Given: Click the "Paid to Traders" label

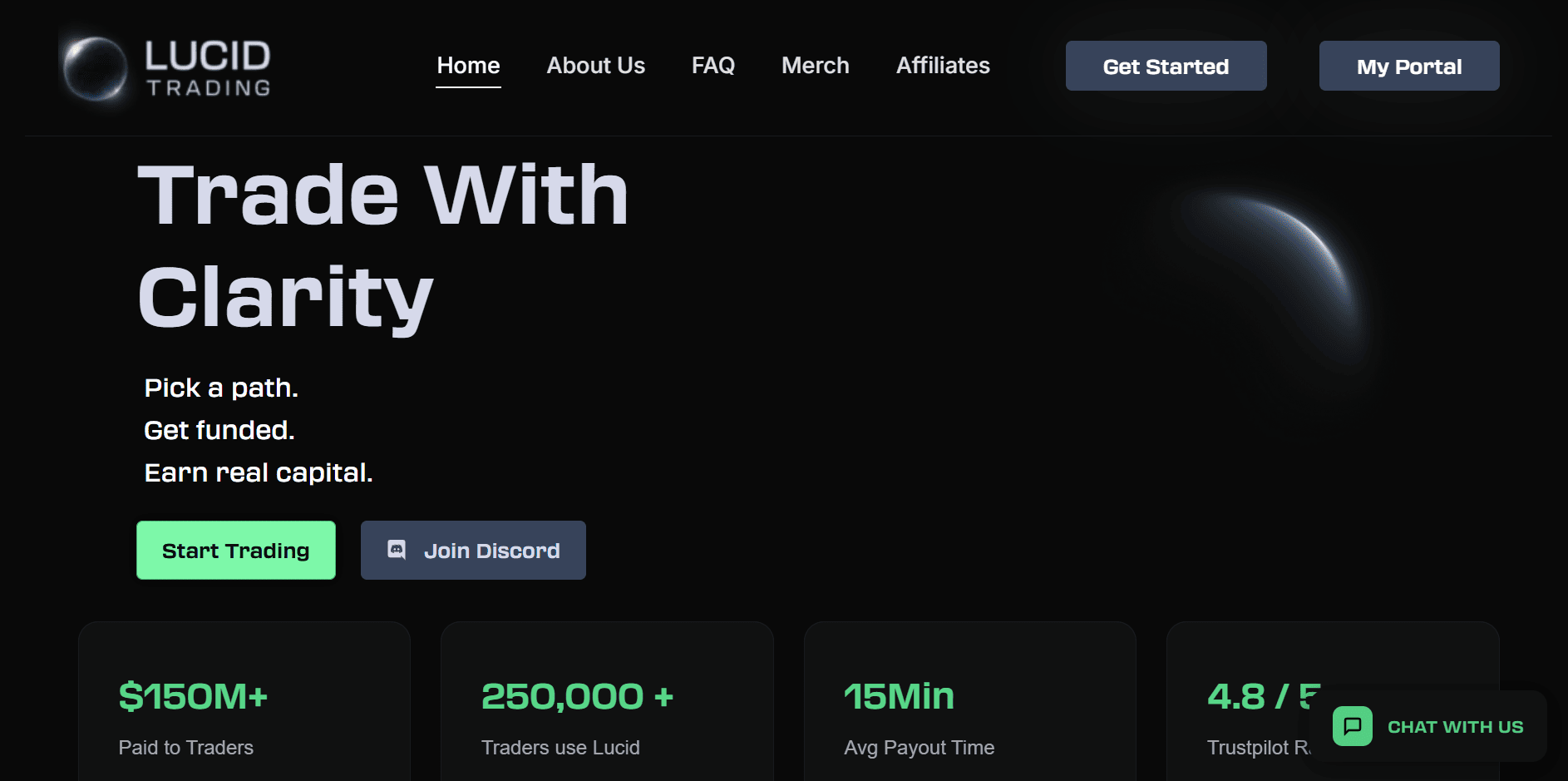Looking at the screenshot, I should pyautogui.click(x=186, y=748).
